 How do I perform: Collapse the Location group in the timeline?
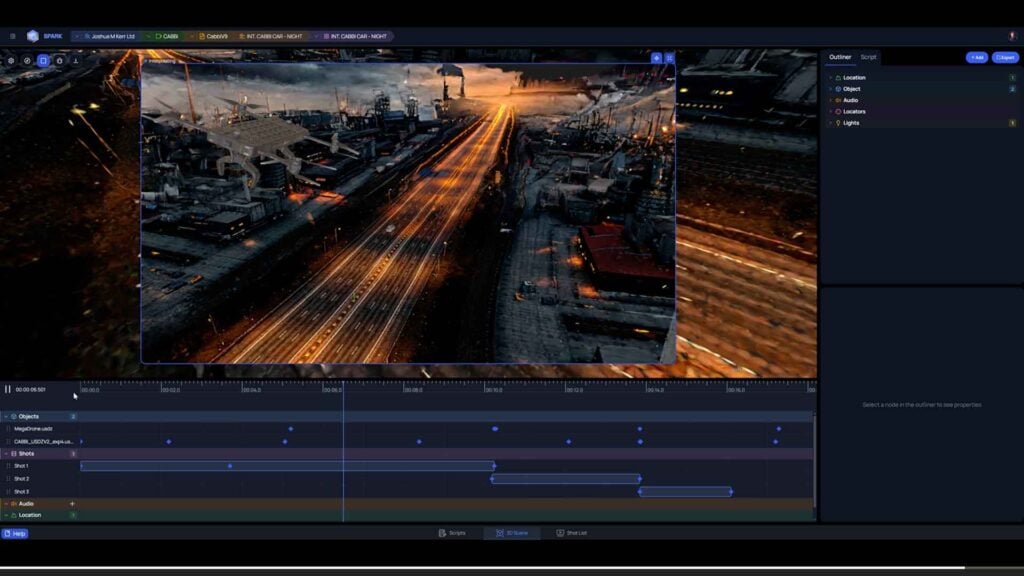6,515
